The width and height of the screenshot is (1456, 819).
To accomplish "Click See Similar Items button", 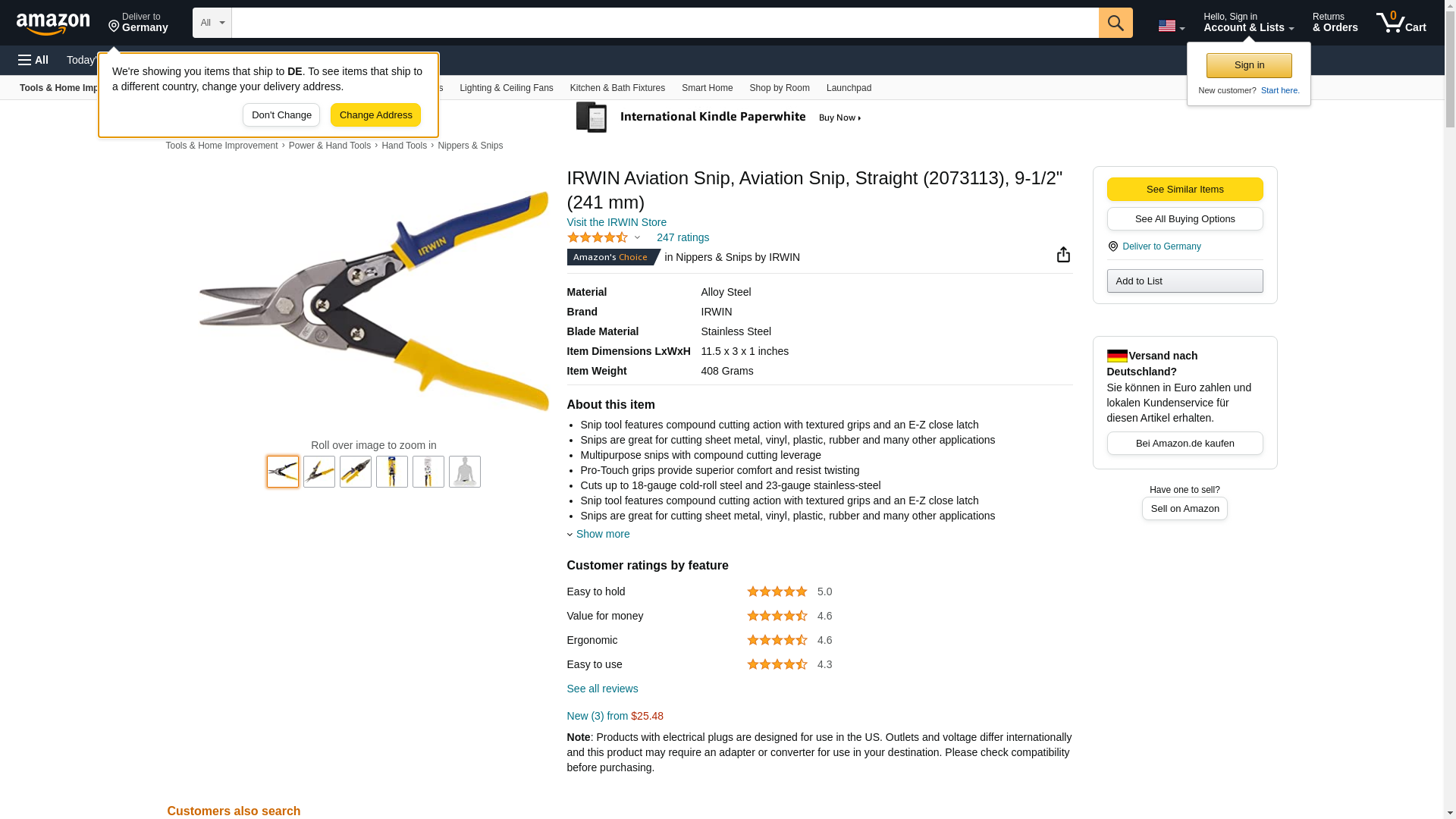I will coord(1185,190).
